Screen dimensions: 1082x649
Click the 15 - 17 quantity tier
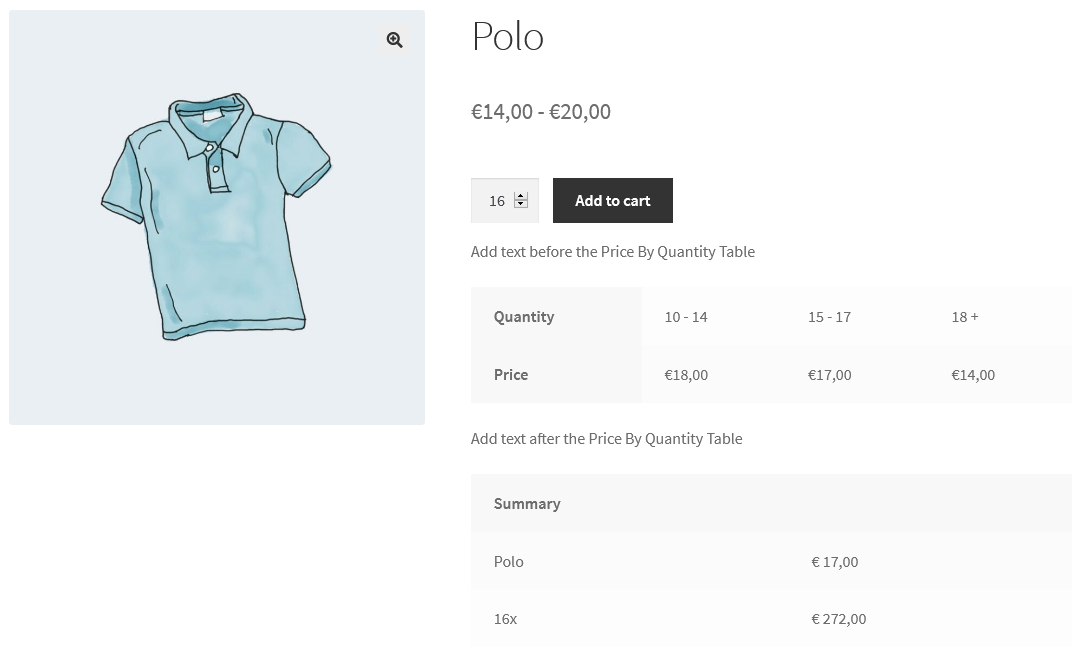[x=829, y=317]
